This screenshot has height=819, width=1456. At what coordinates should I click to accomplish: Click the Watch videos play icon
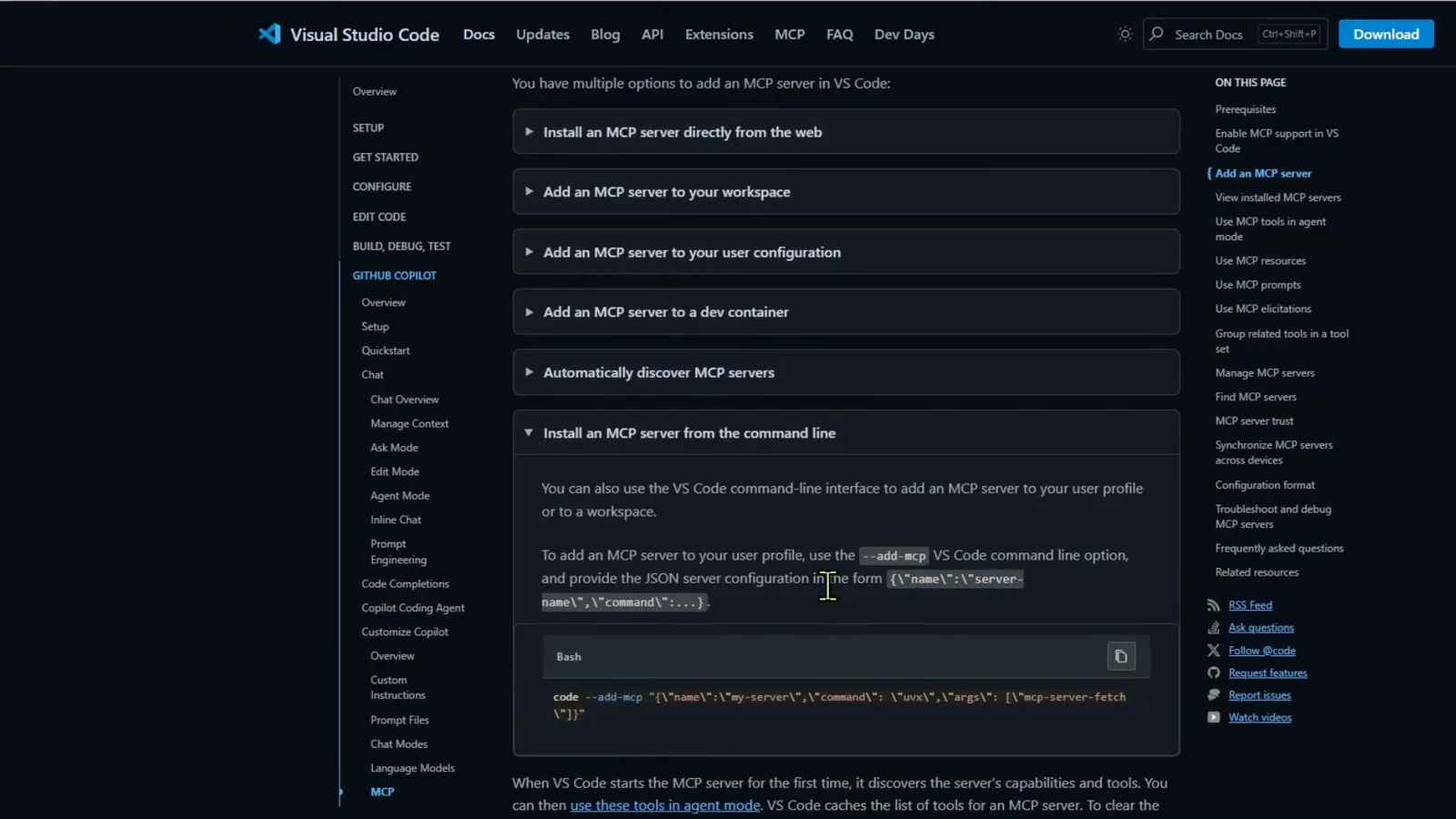[1213, 718]
